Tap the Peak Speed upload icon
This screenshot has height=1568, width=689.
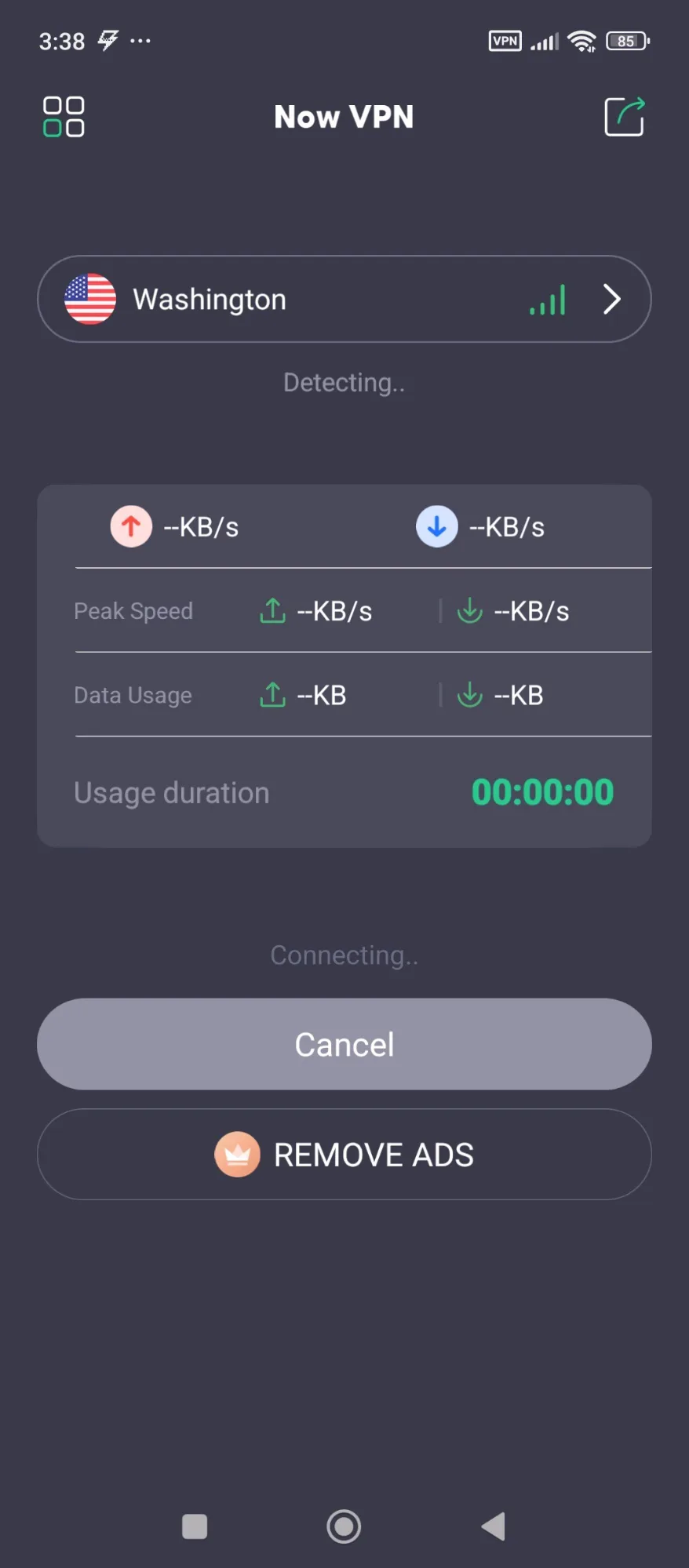point(272,611)
